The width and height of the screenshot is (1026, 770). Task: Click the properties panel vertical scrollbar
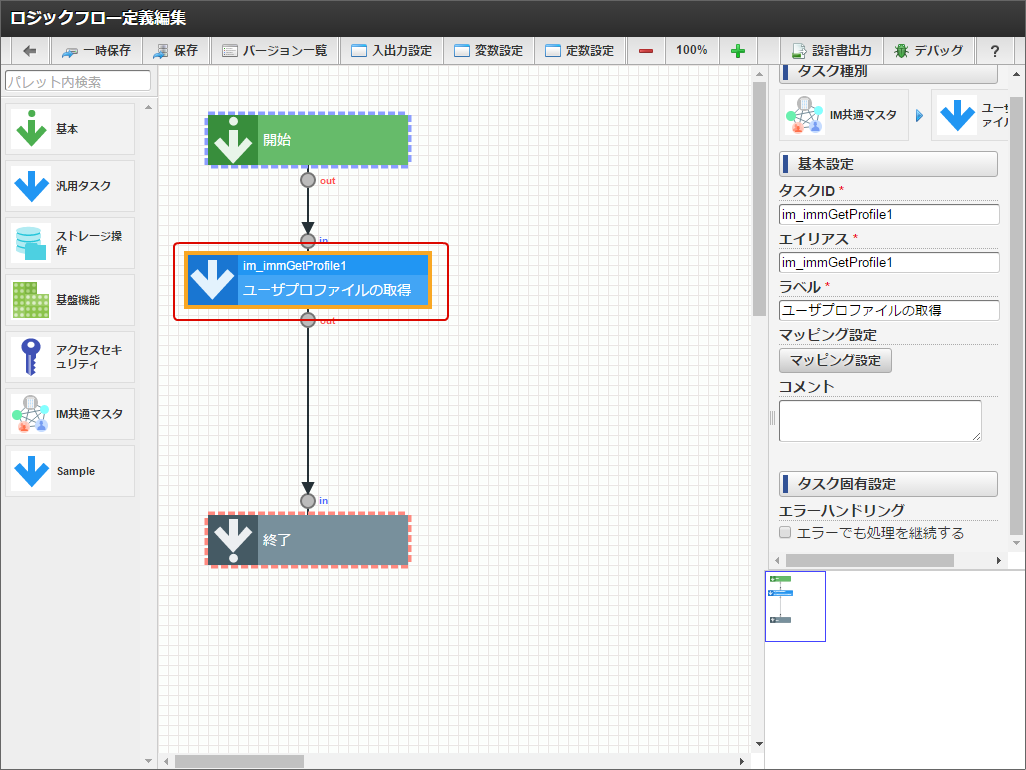click(1016, 316)
